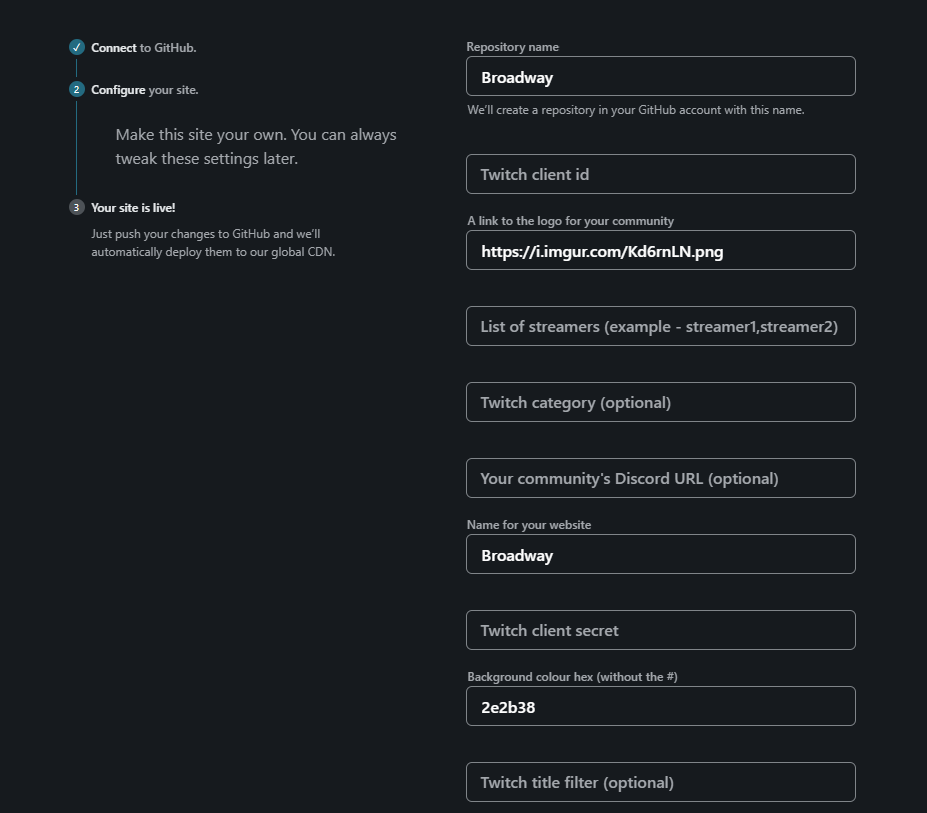Select the background colour hex field
This screenshot has height=813, width=927.
click(660, 706)
